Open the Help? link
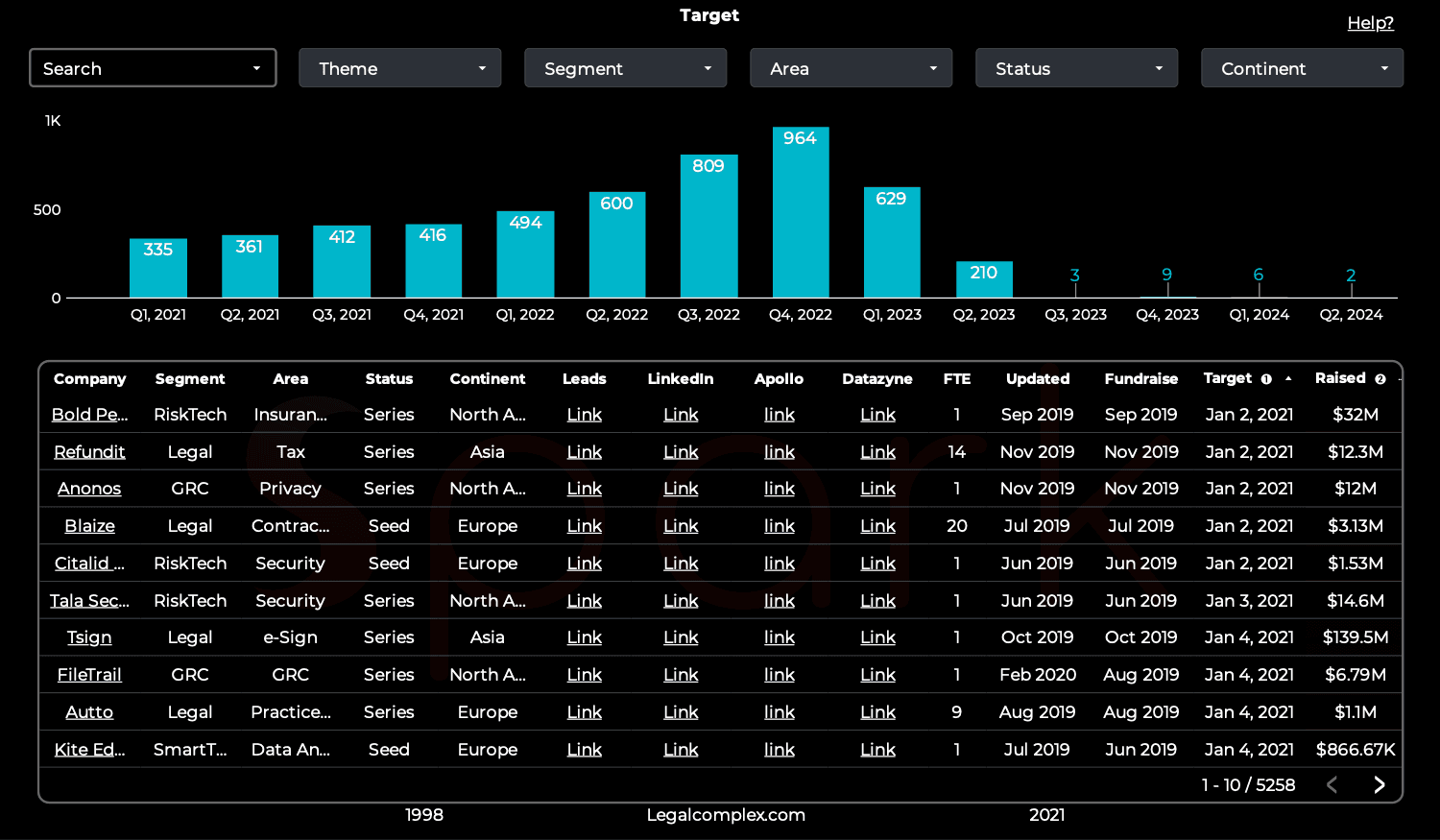 (x=1370, y=23)
